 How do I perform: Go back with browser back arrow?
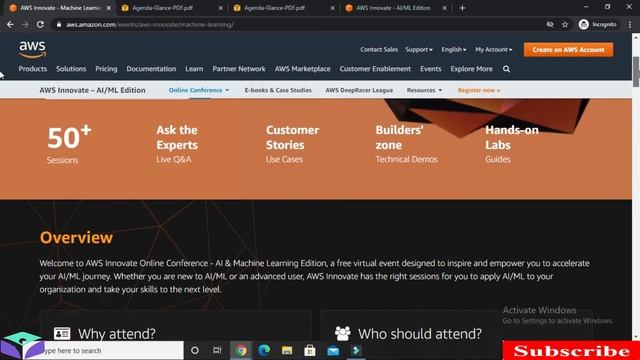(10, 24)
